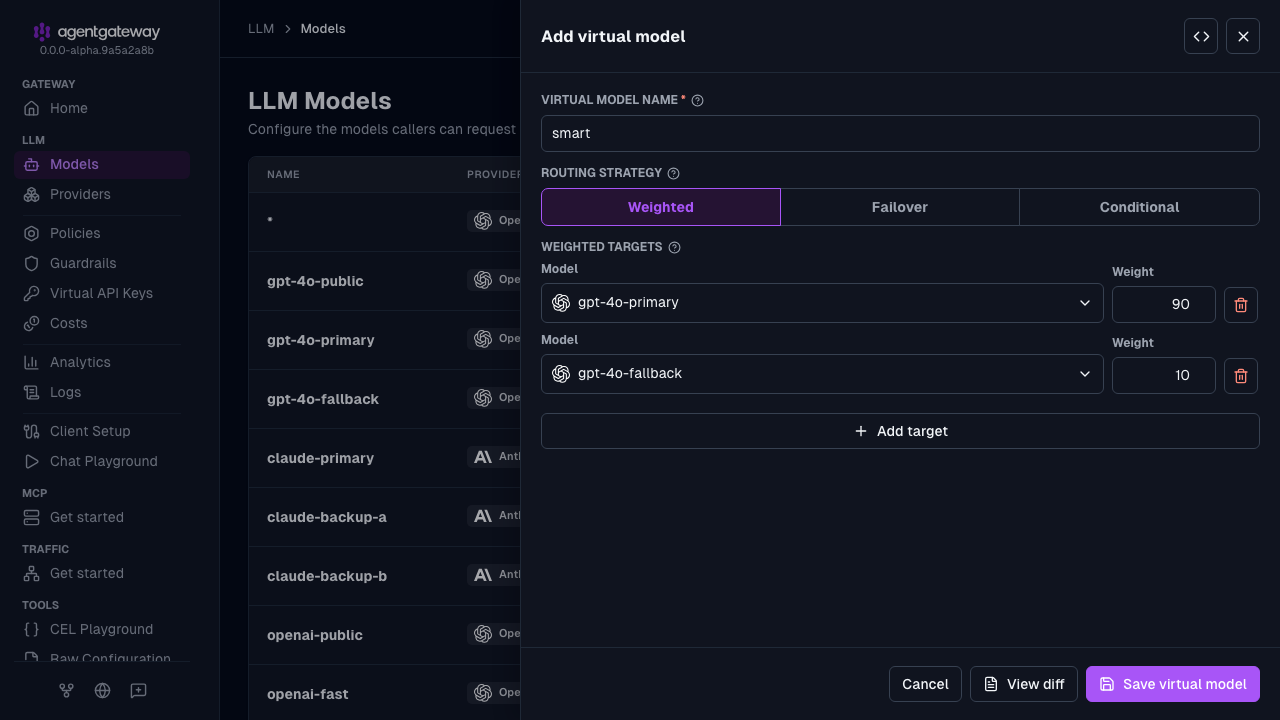1280x720 pixels.
Task: Open the Providers page
Action: tap(102, 194)
